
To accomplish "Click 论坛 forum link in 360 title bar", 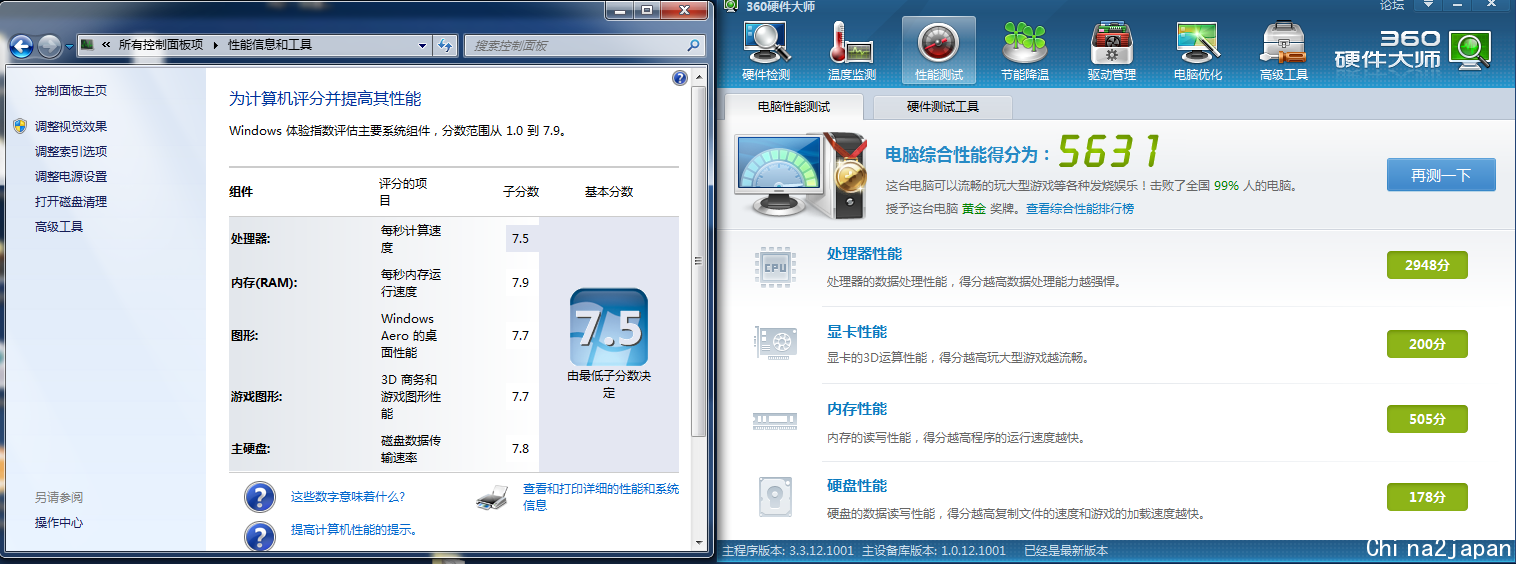I will (x=1392, y=6).
